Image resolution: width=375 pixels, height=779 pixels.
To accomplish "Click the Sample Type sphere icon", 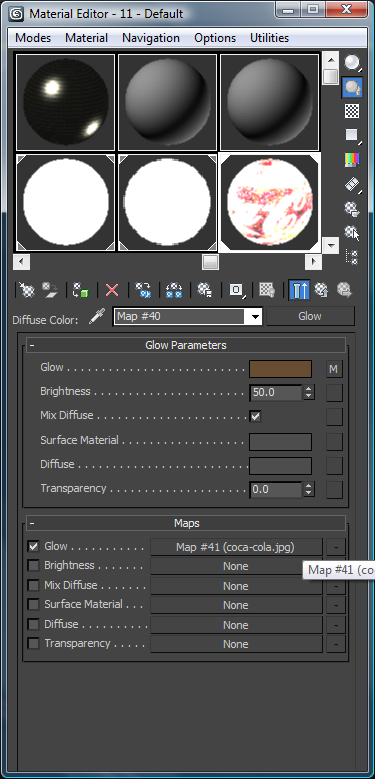I will pos(352,63).
